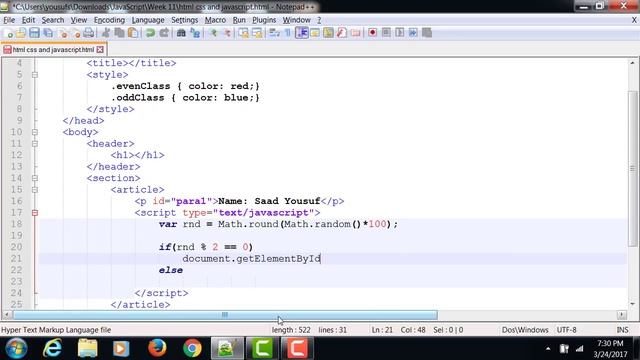Viewport: 640px width, 360px height.
Task: Launch Firefox from the taskbar
Action: [x=157, y=348]
